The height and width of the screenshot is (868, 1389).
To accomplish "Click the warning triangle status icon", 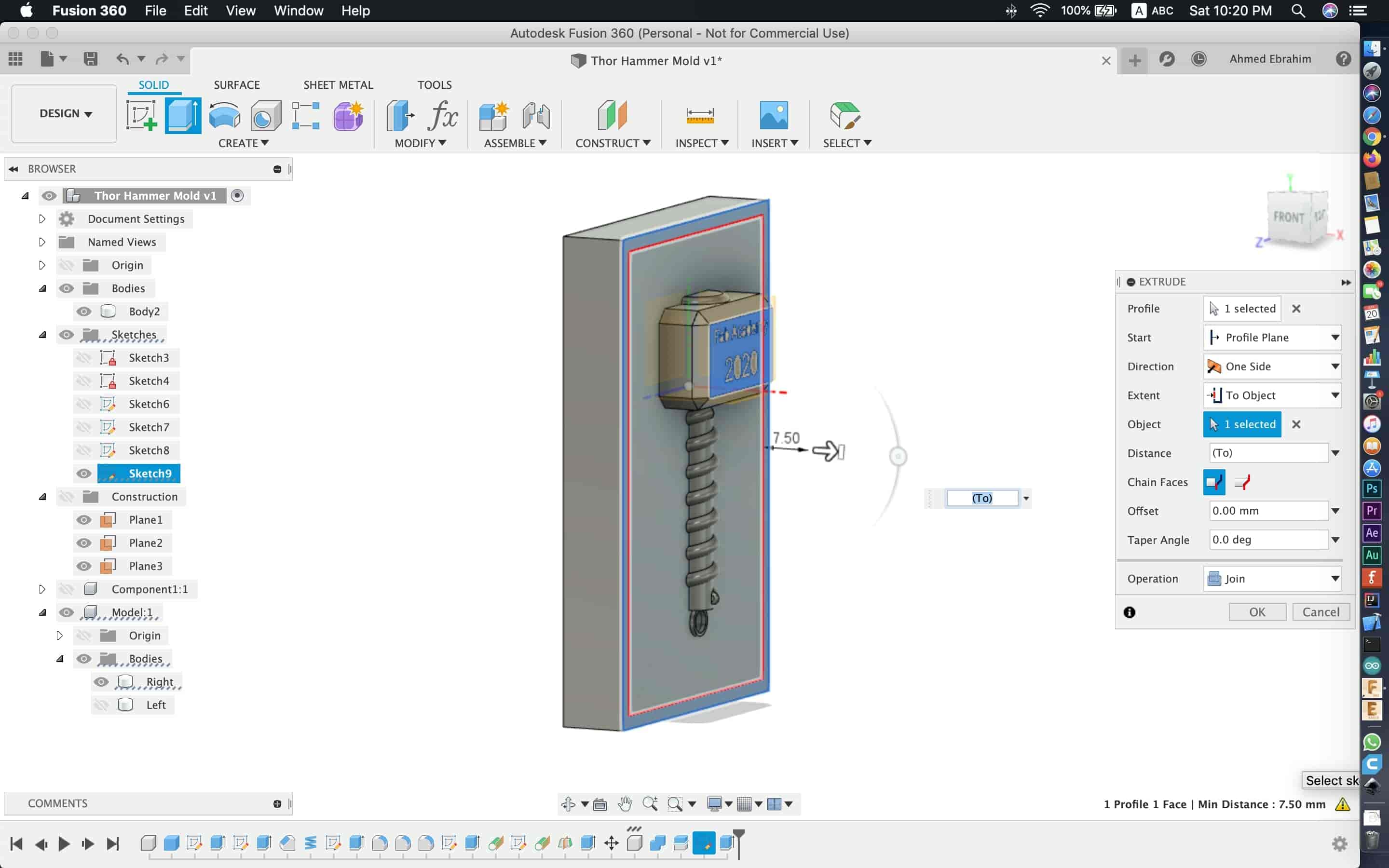I will [1342, 804].
